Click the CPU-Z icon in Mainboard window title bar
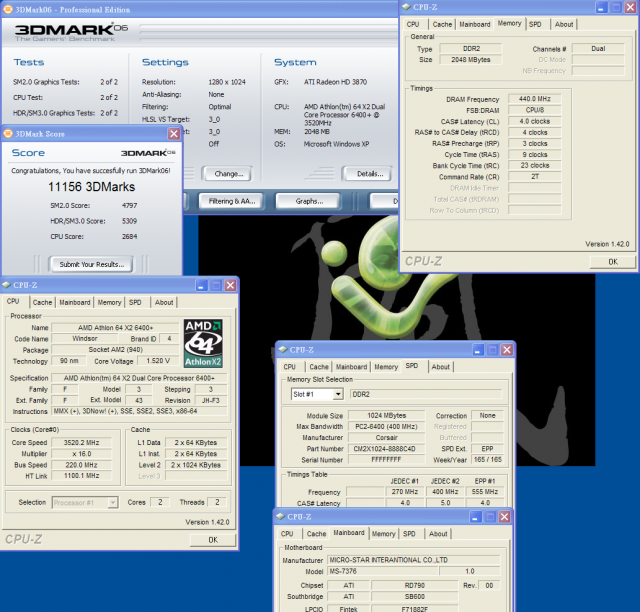Image resolution: width=640 pixels, height=612 pixels. [280, 516]
